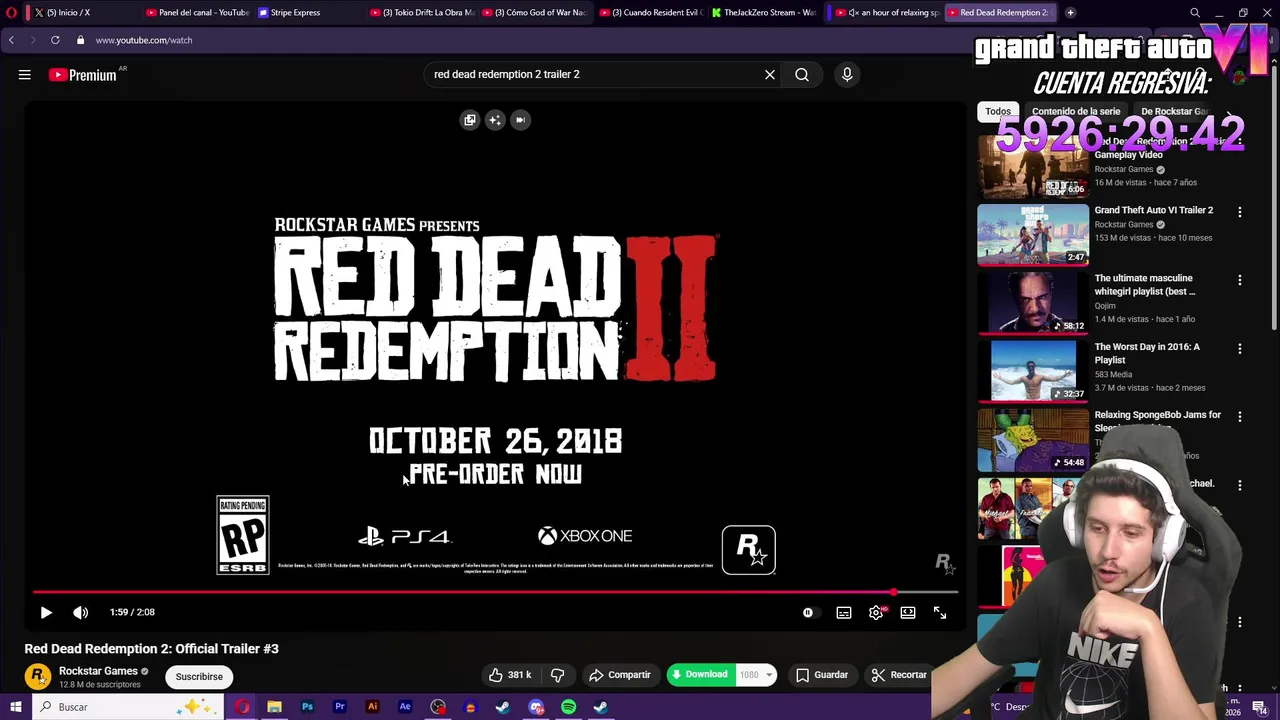Open the Recortar clip tool
Viewport: 1280px width, 720px height.
899,675
